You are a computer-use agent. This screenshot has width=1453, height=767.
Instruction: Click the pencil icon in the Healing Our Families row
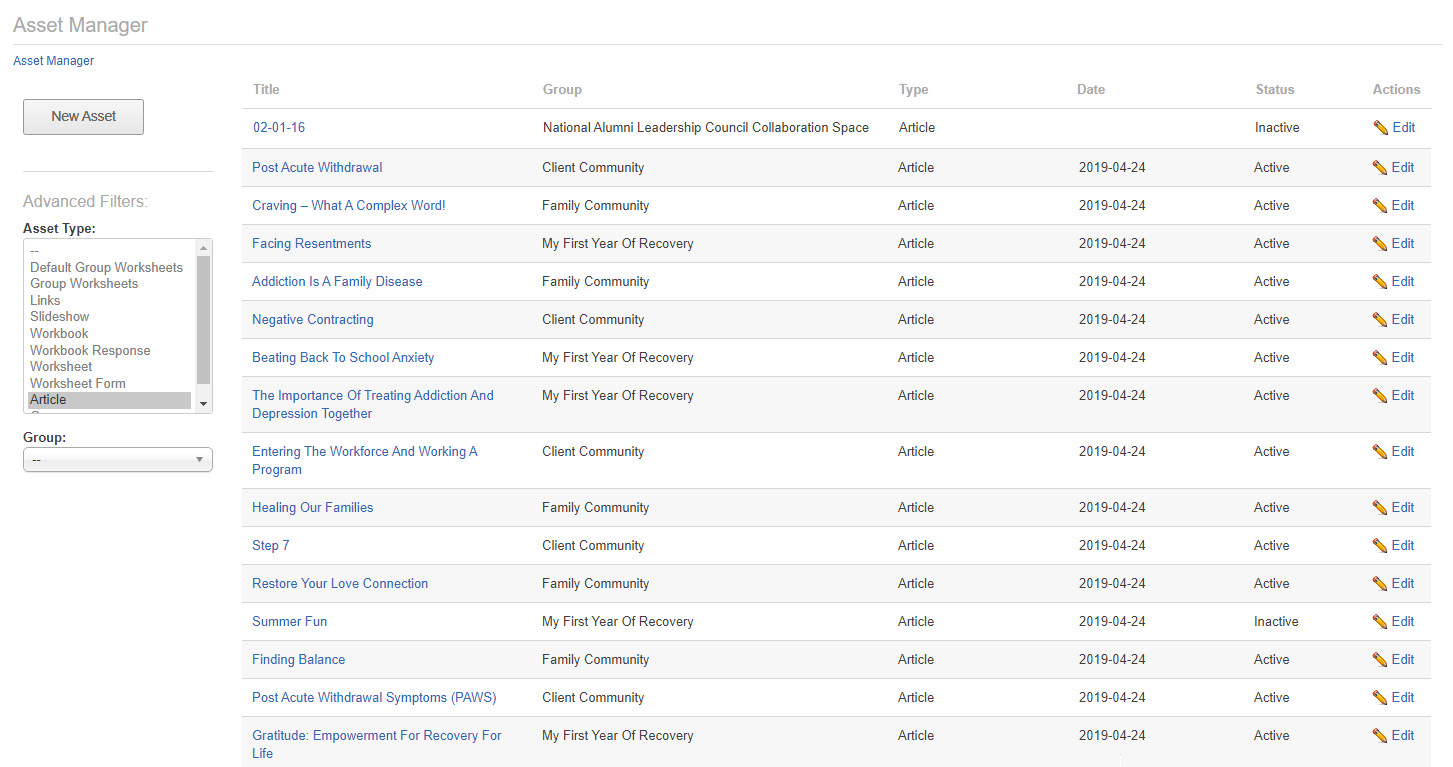pos(1380,508)
